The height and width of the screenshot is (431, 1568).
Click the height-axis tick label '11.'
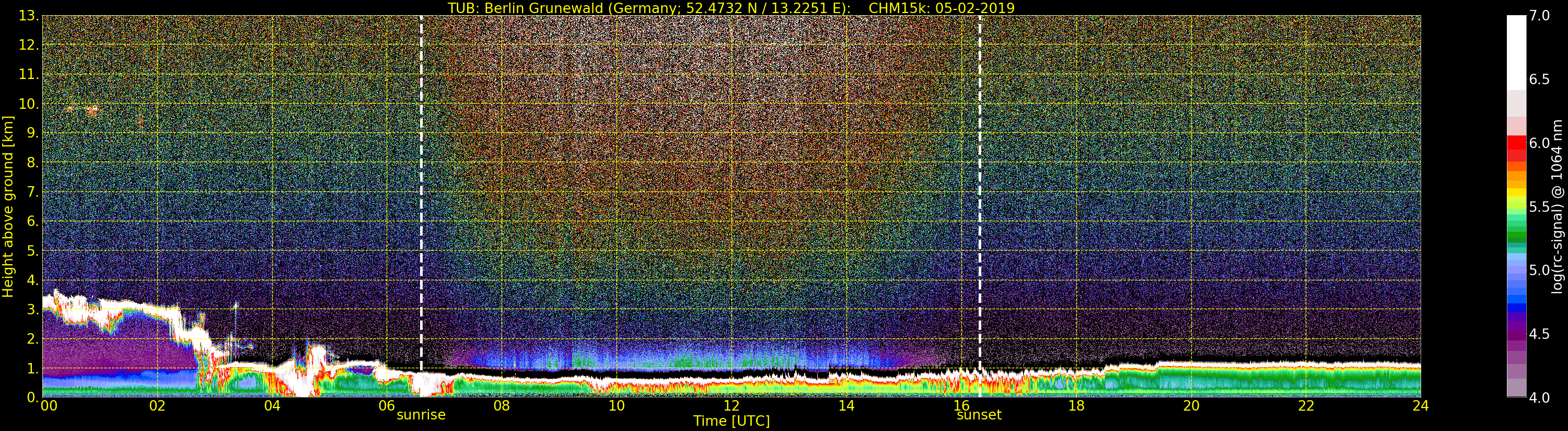29,74
